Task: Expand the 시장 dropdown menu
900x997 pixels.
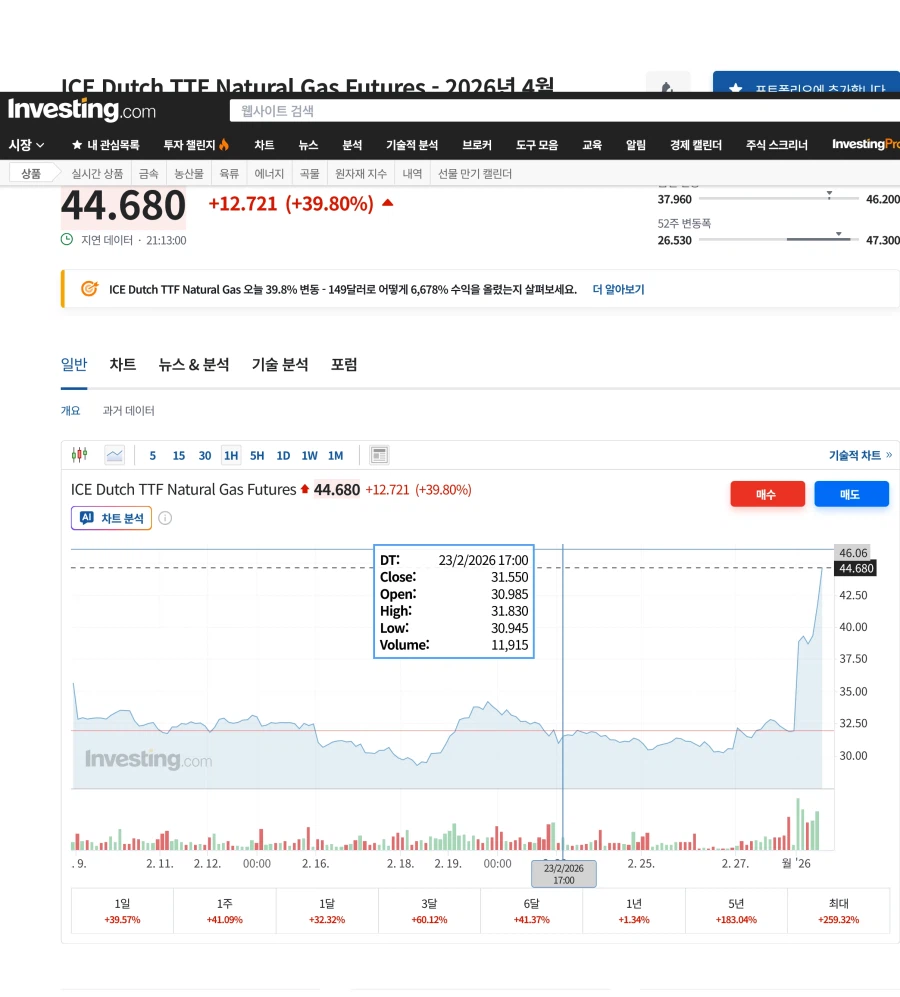Action: 24,143
